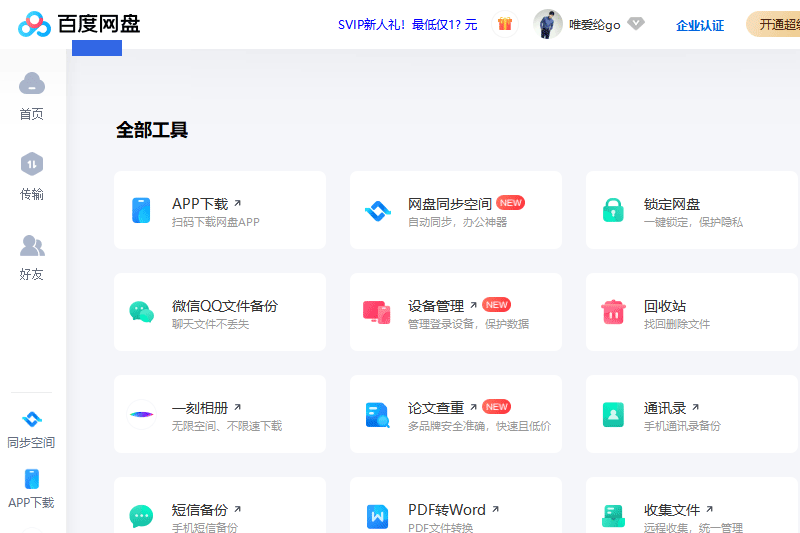
Task: Expand the account menu via diamond badge
Action: pyautogui.click(x=636, y=23)
